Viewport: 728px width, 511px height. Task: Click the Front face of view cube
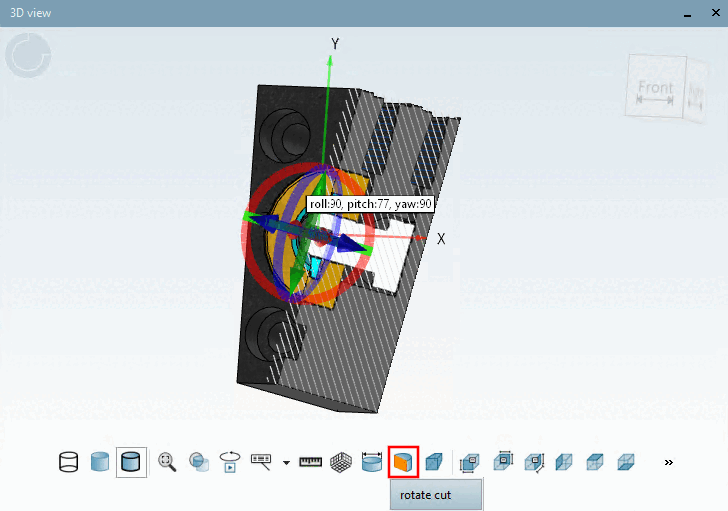[655, 87]
